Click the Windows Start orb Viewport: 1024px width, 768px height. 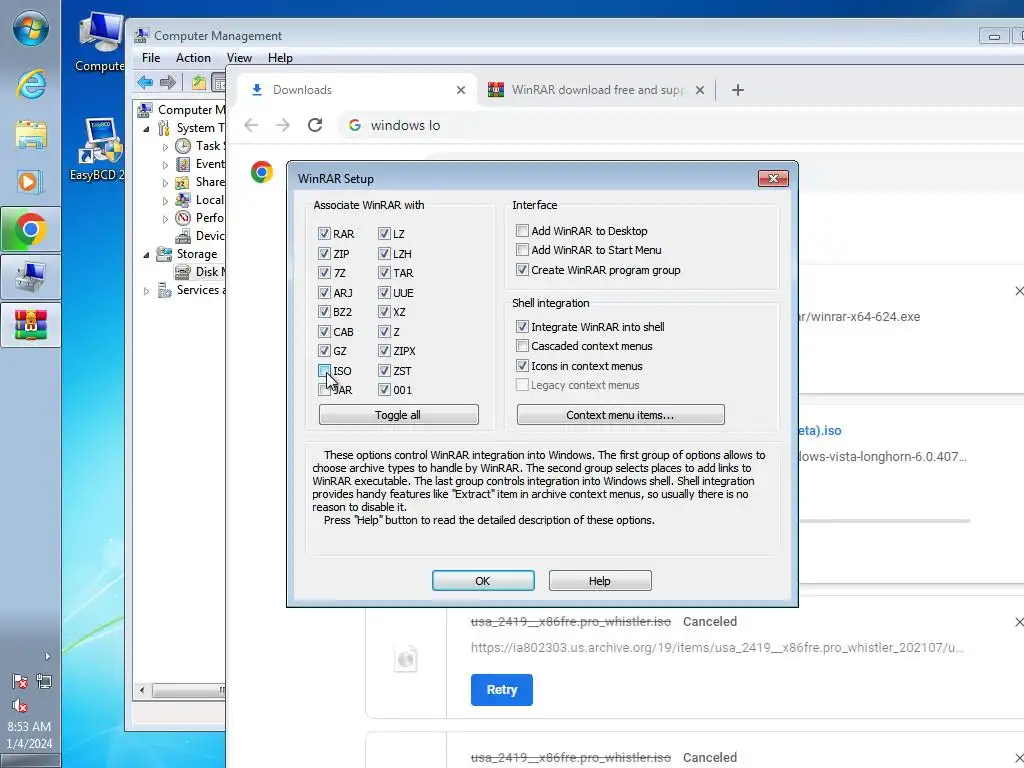(x=30, y=29)
